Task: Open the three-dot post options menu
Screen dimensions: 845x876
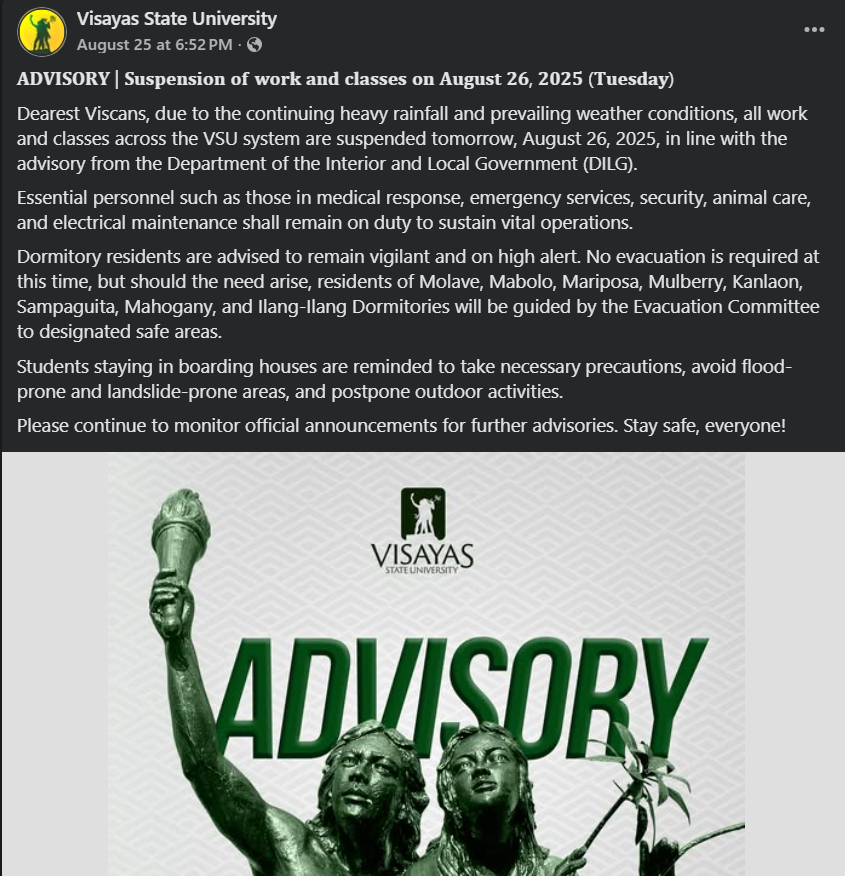Action: [814, 30]
